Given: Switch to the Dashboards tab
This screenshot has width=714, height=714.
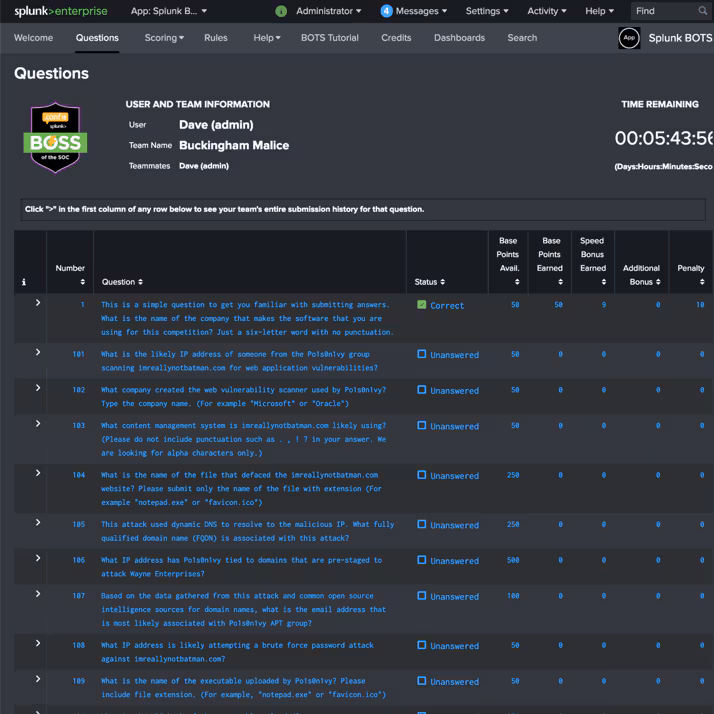Looking at the screenshot, I should (x=459, y=38).
